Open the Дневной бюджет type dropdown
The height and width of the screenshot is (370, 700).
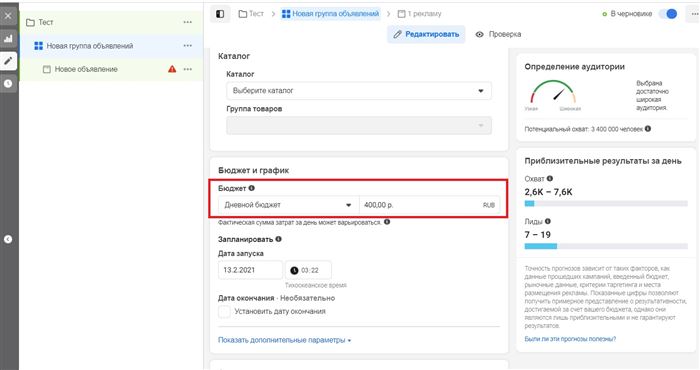click(x=288, y=205)
